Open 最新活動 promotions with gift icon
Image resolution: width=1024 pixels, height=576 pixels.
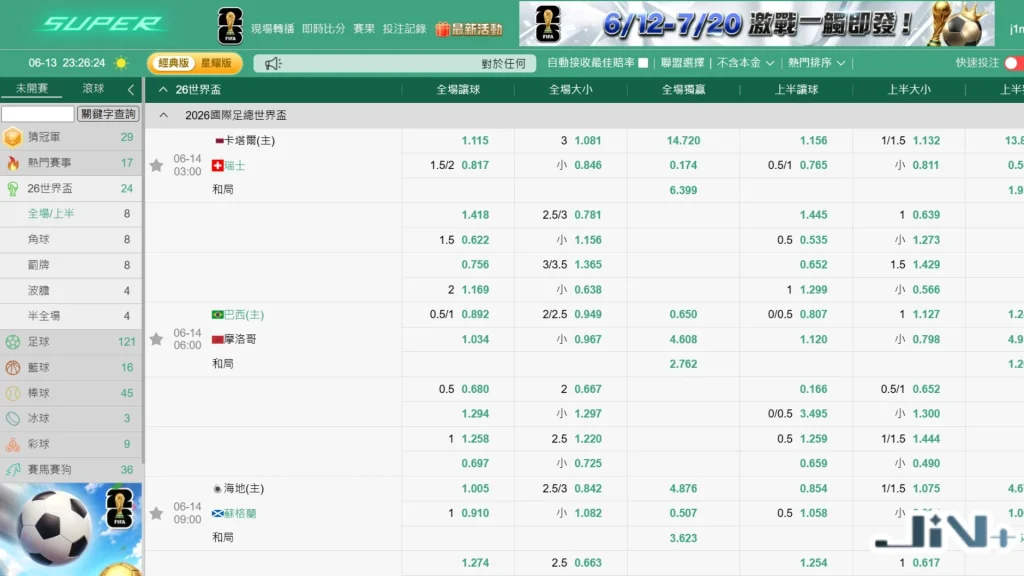469,29
